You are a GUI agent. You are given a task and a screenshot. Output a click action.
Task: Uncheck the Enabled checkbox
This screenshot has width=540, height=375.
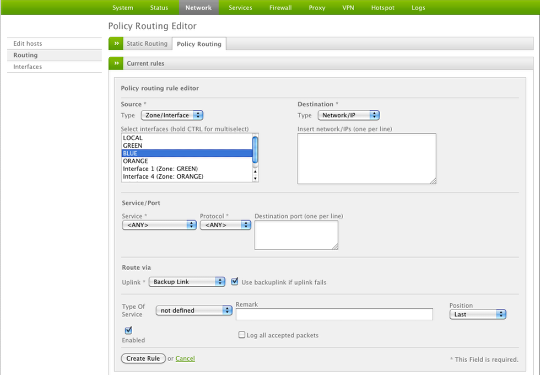(128, 330)
